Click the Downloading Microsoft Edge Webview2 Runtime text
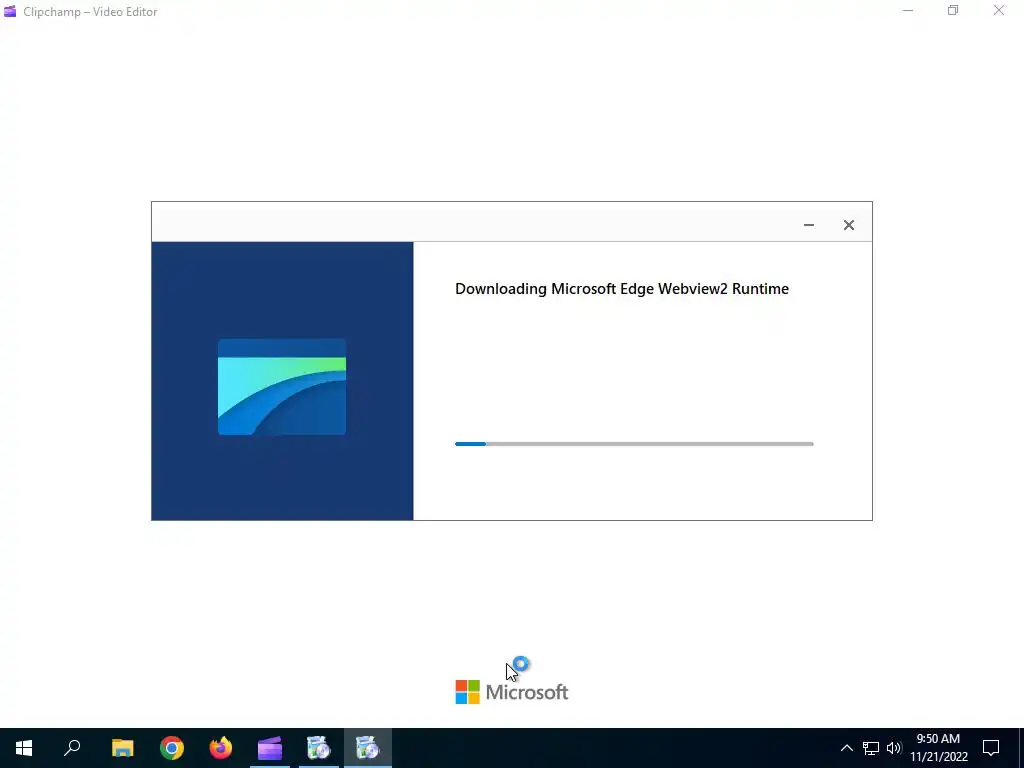 point(622,289)
